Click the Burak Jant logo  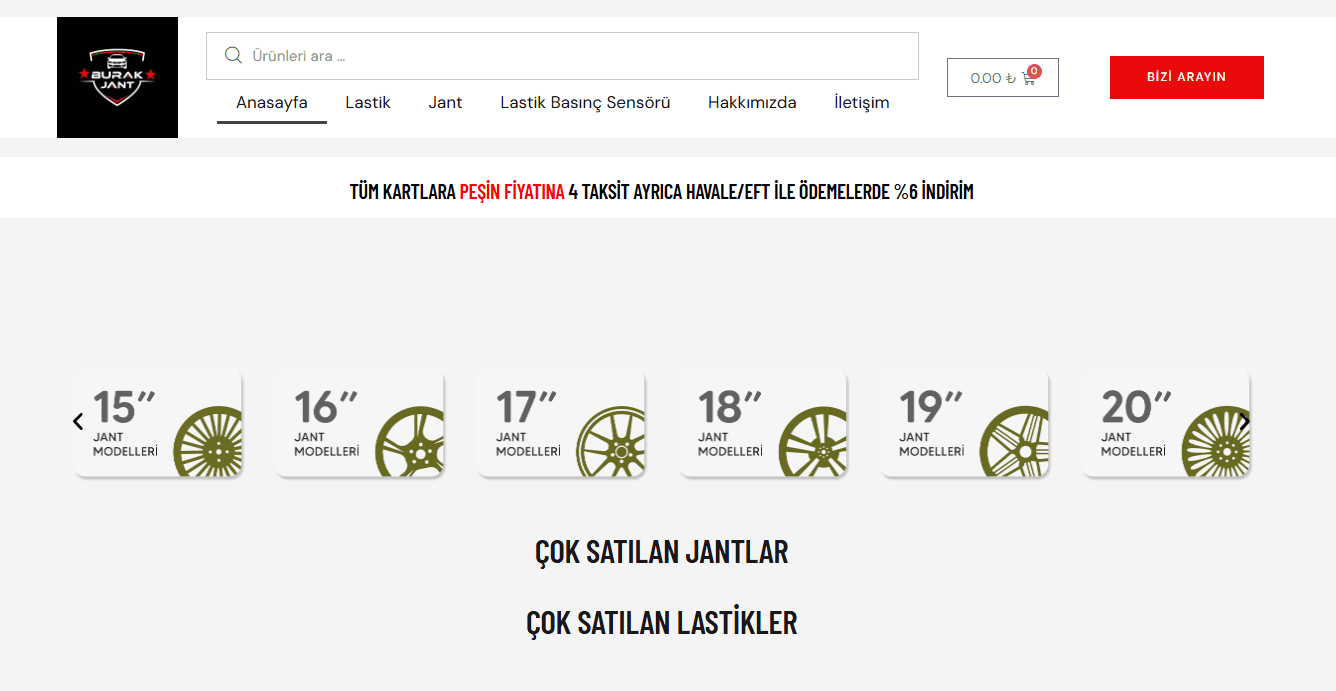tap(117, 77)
